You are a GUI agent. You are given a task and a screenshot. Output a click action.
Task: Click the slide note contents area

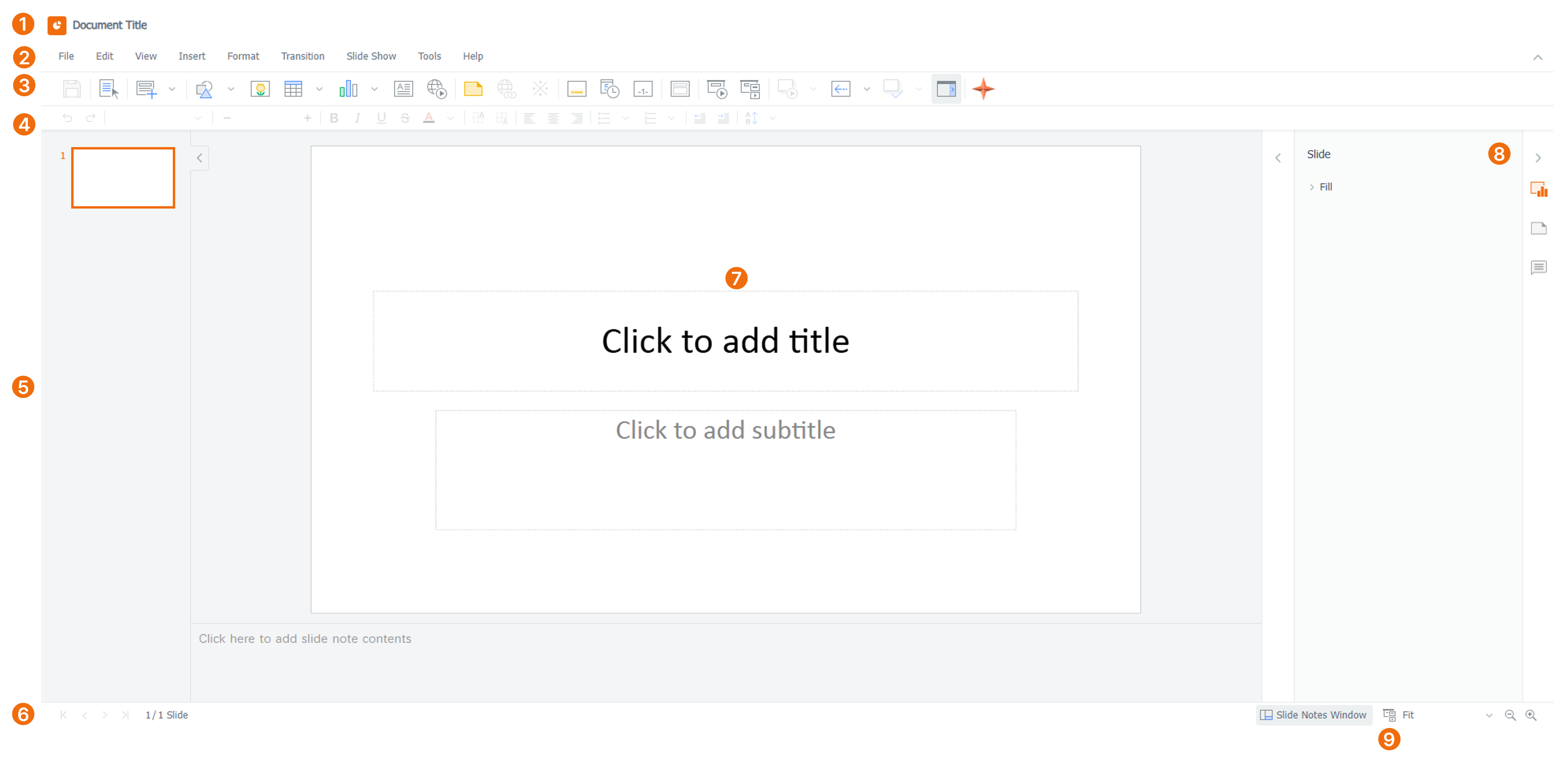pos(726,662)
